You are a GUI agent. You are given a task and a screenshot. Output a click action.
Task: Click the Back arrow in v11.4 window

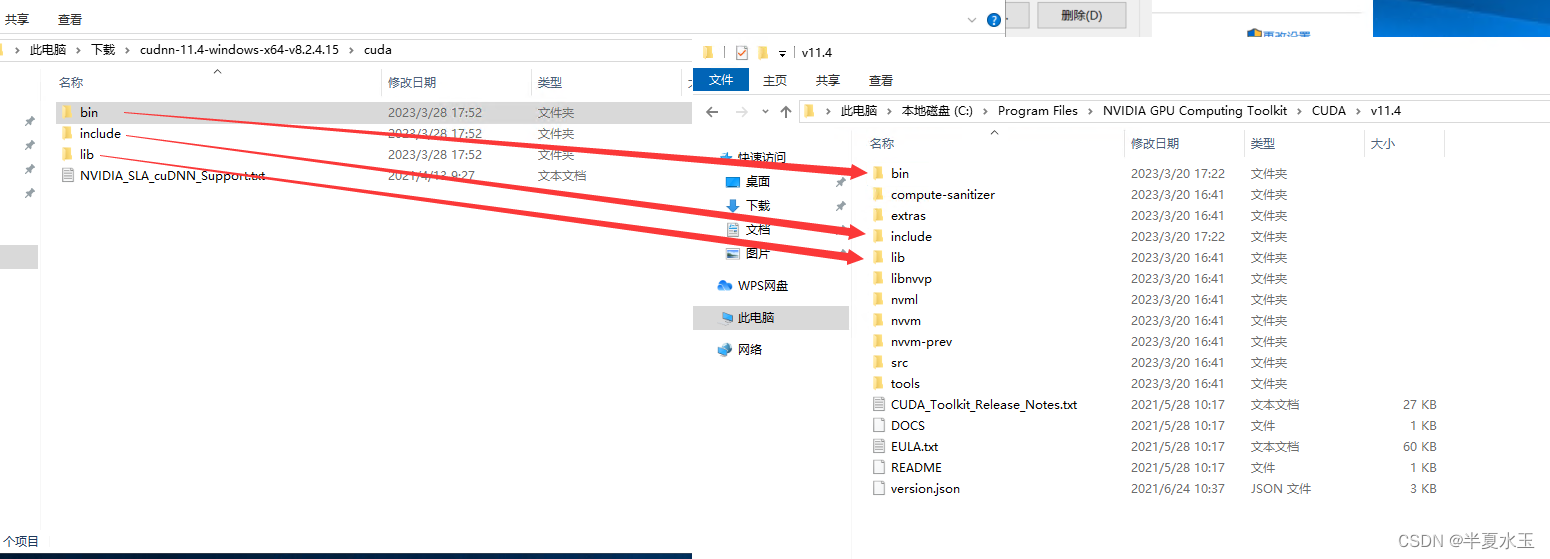point(714,111)
